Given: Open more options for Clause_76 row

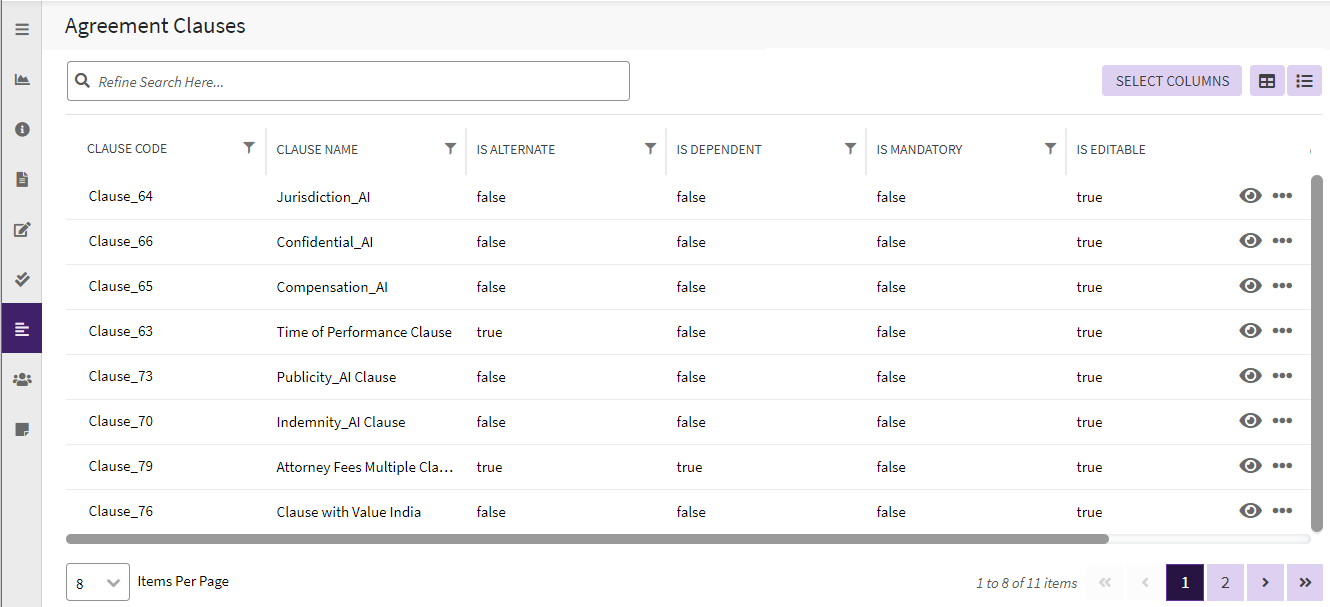Looking at the screenshot, I should click(x=1282, y=511).
